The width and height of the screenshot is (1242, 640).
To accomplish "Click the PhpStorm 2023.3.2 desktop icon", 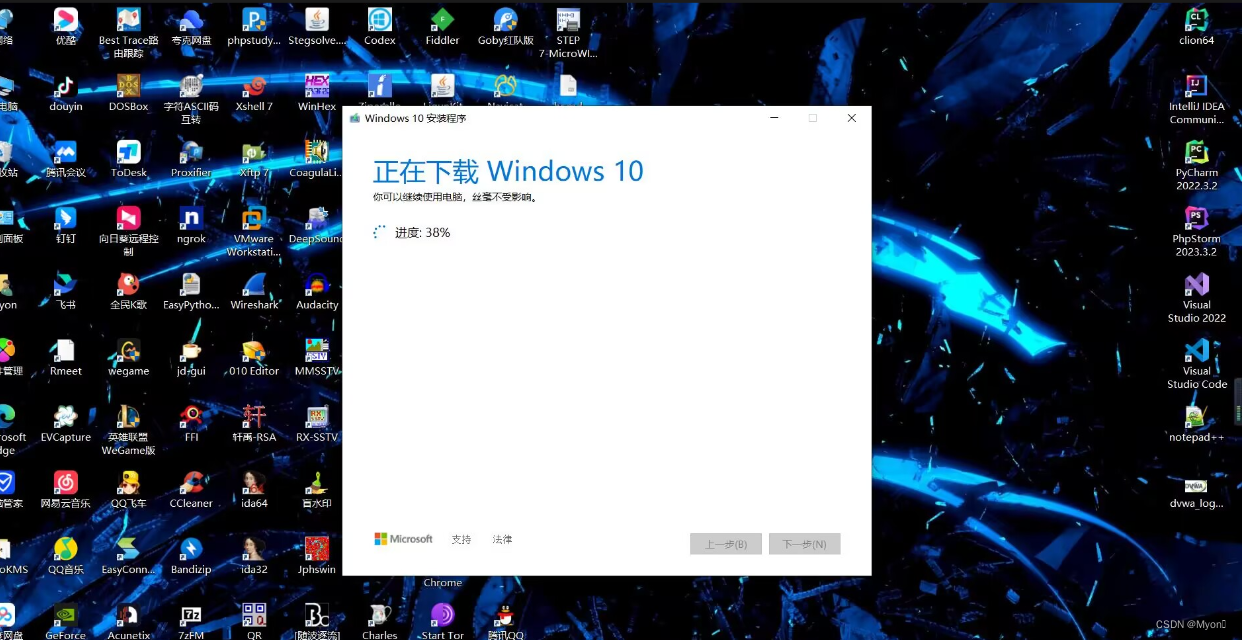I will [x=1197, y=231].
